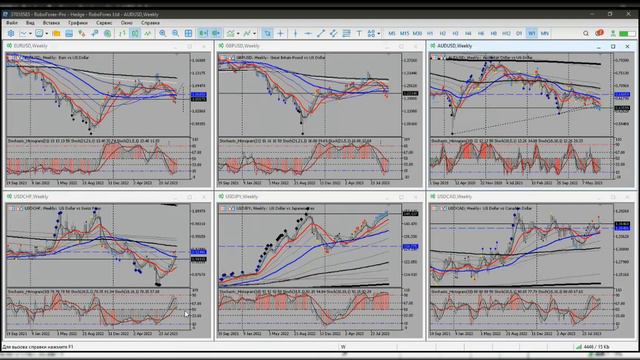The height and width of the screenshot is (360, 640).
Task: Select the trendline drawing tool
Action: coord(321,33)
